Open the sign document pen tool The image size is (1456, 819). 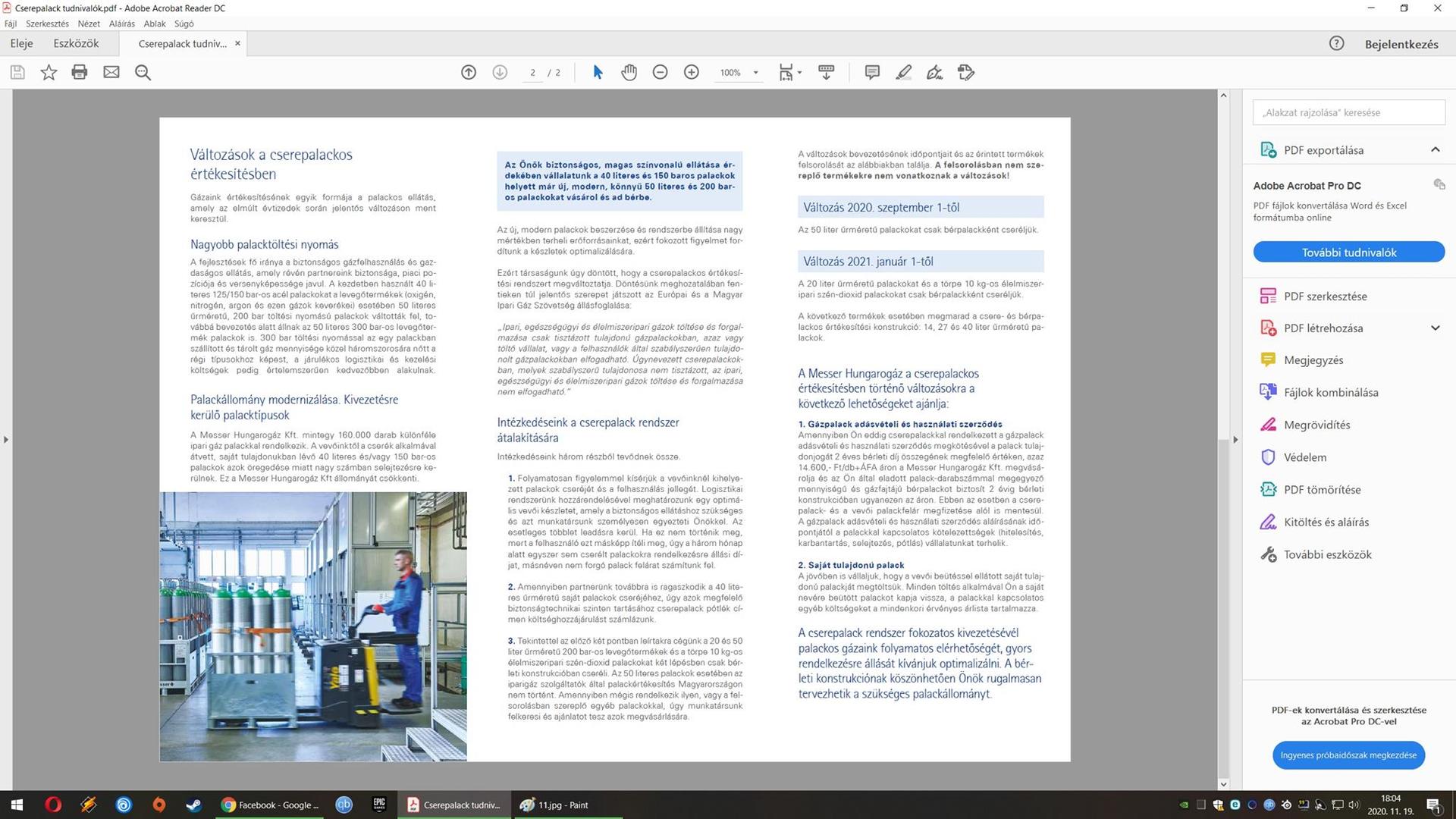pyautogui.click(x=934, y=73)
